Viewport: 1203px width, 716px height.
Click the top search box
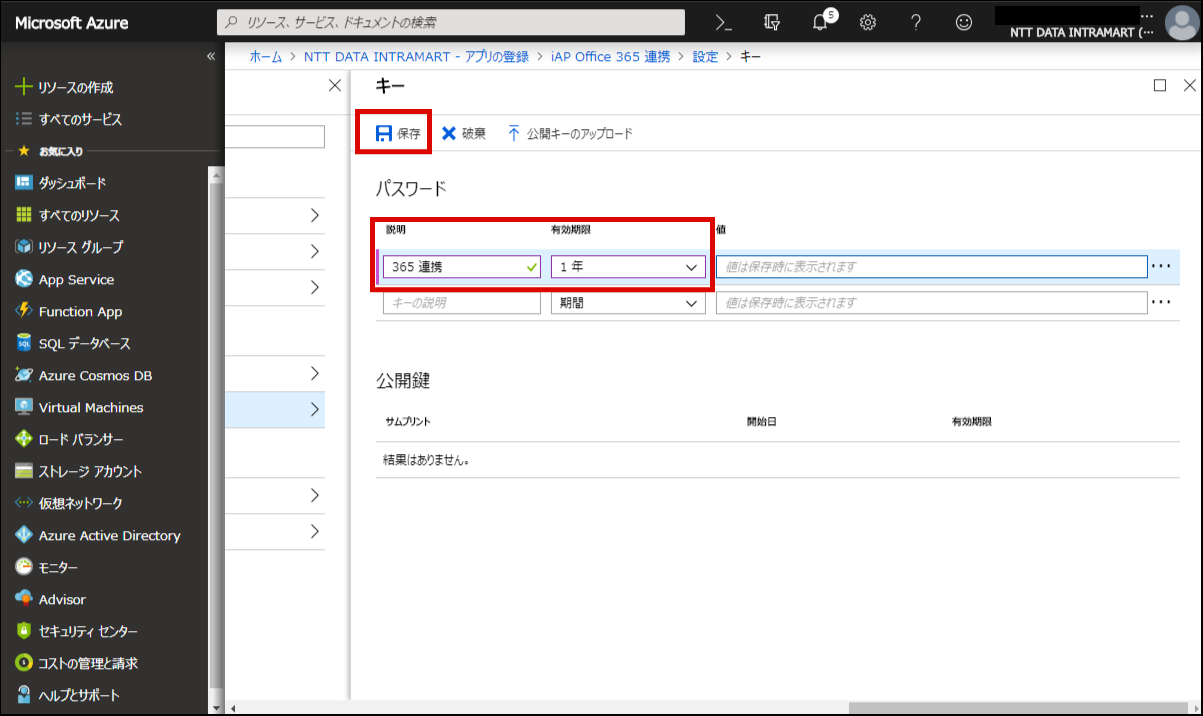(x=451, y=22)
